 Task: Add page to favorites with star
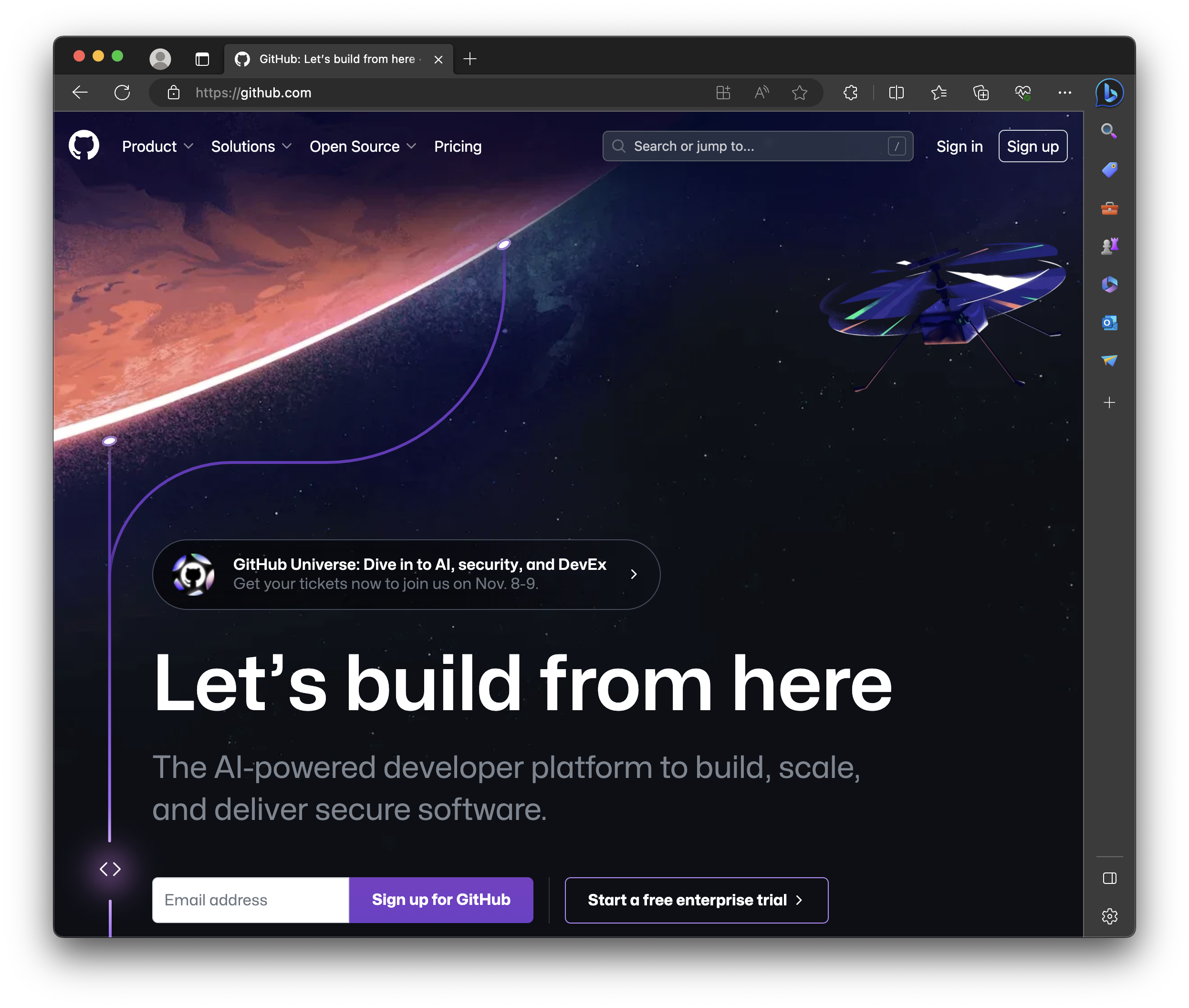click(x=799, y=93)
